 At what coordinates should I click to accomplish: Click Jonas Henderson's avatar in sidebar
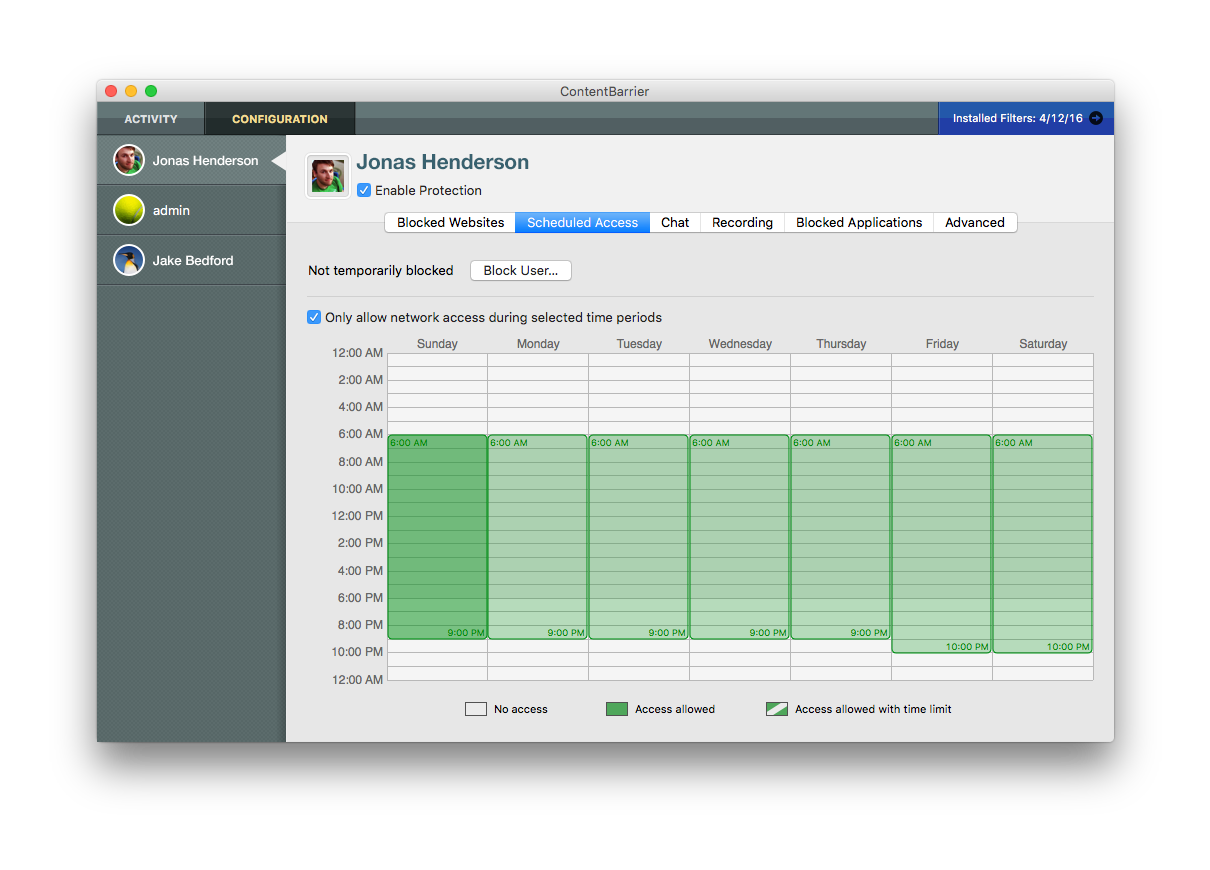129,160
